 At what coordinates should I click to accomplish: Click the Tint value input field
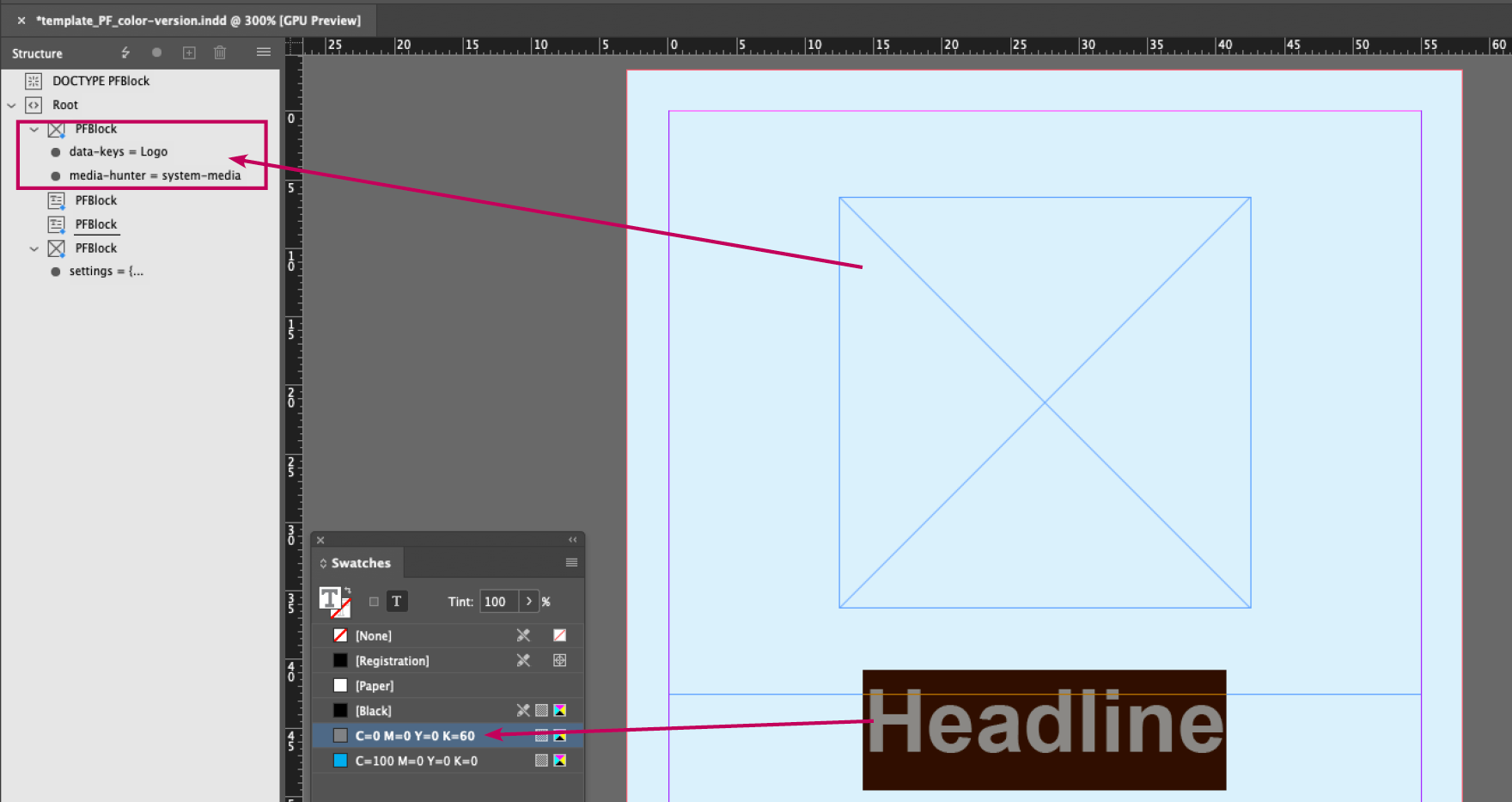click(498, 602)
